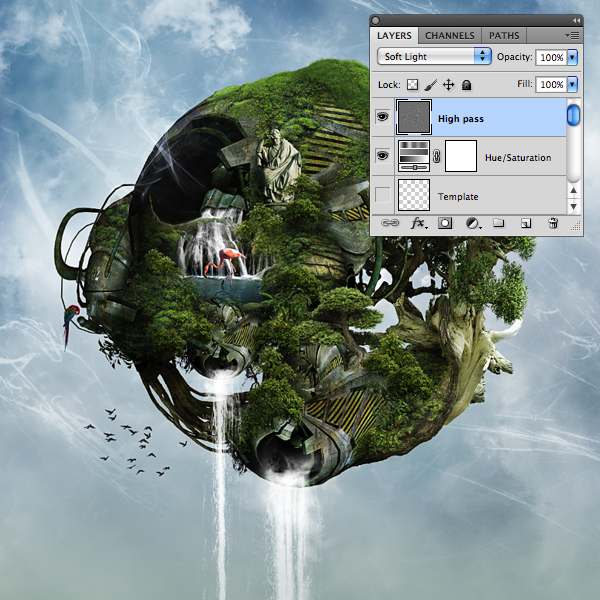Click the layers list scrollbar thumb

coord(573,115)
